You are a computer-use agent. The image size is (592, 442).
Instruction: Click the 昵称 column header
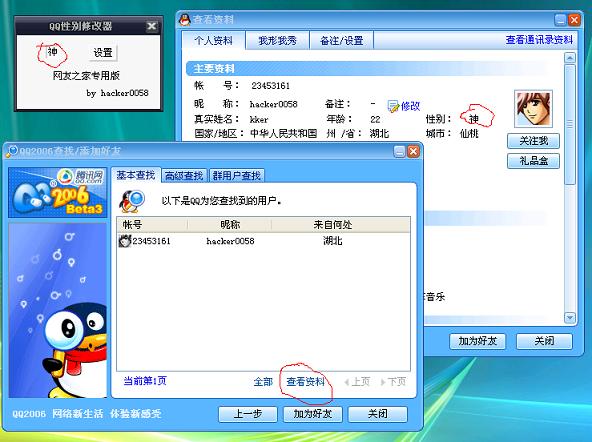[230, 225]
